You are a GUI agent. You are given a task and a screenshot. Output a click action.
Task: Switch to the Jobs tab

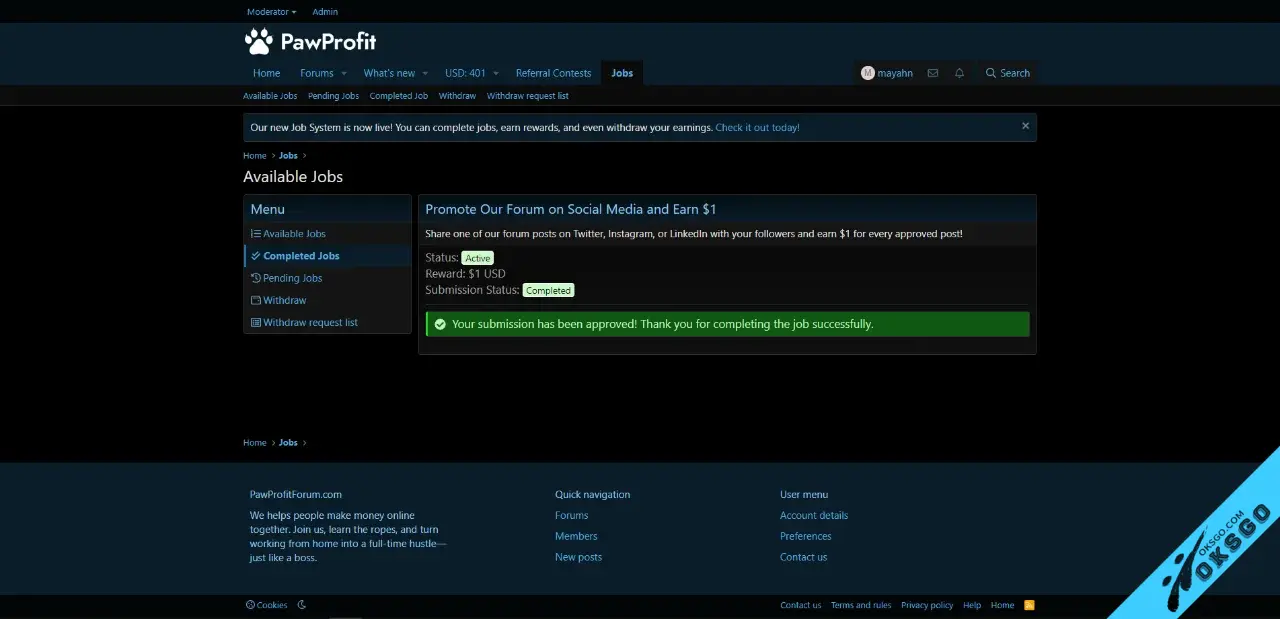pyautogui.click(x=622, y=73)
